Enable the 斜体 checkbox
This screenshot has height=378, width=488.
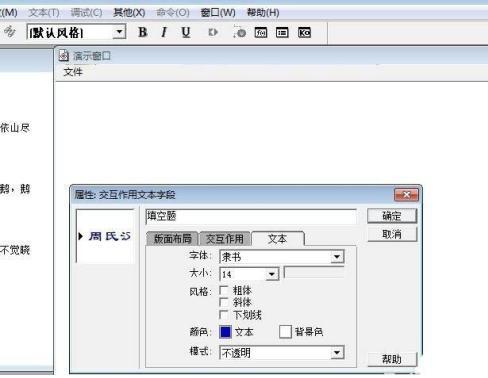click(x=224, y=302)
